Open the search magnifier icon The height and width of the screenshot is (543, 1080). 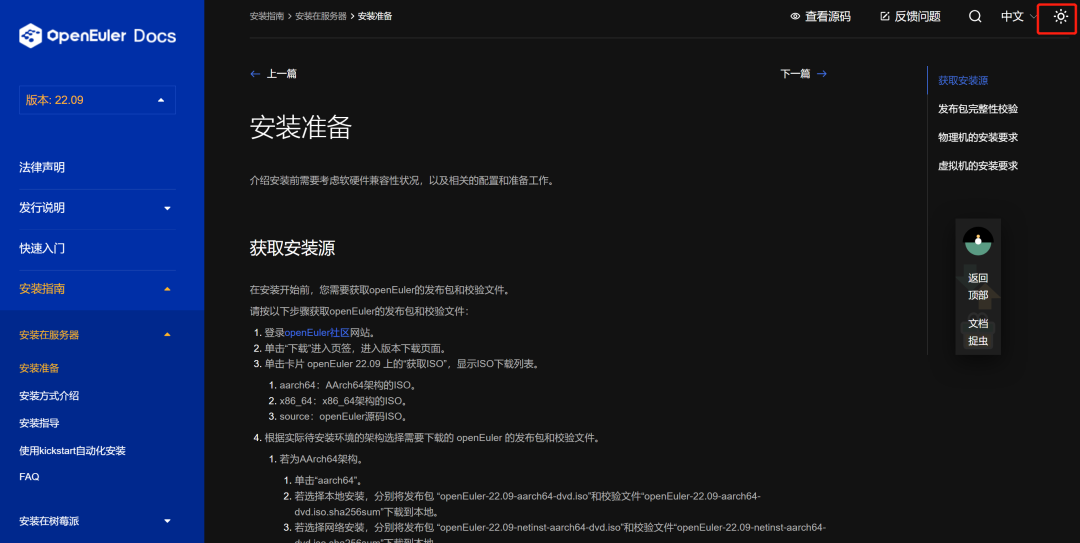click(975, 17)
